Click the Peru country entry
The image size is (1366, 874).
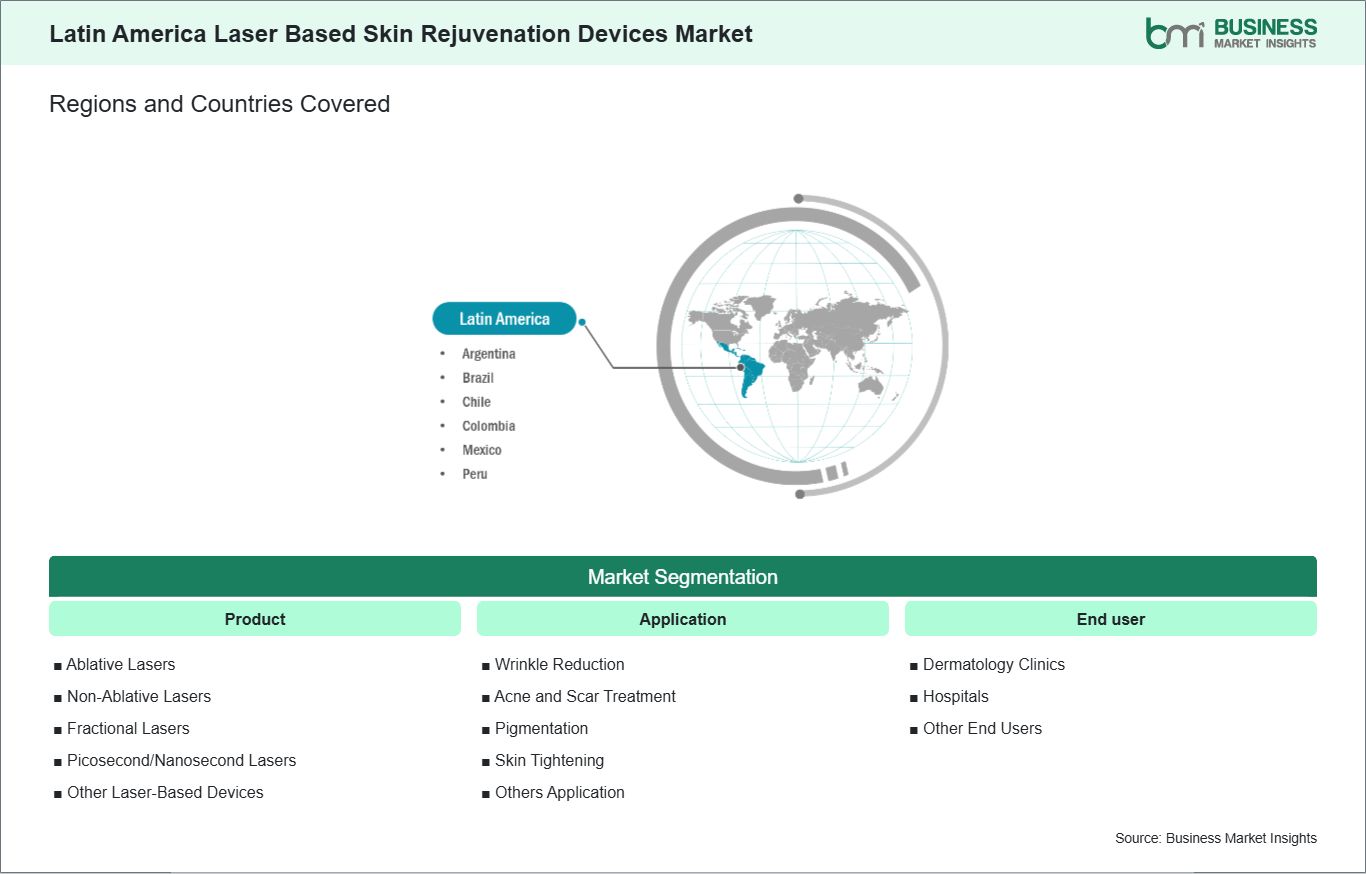click(475, 474)
